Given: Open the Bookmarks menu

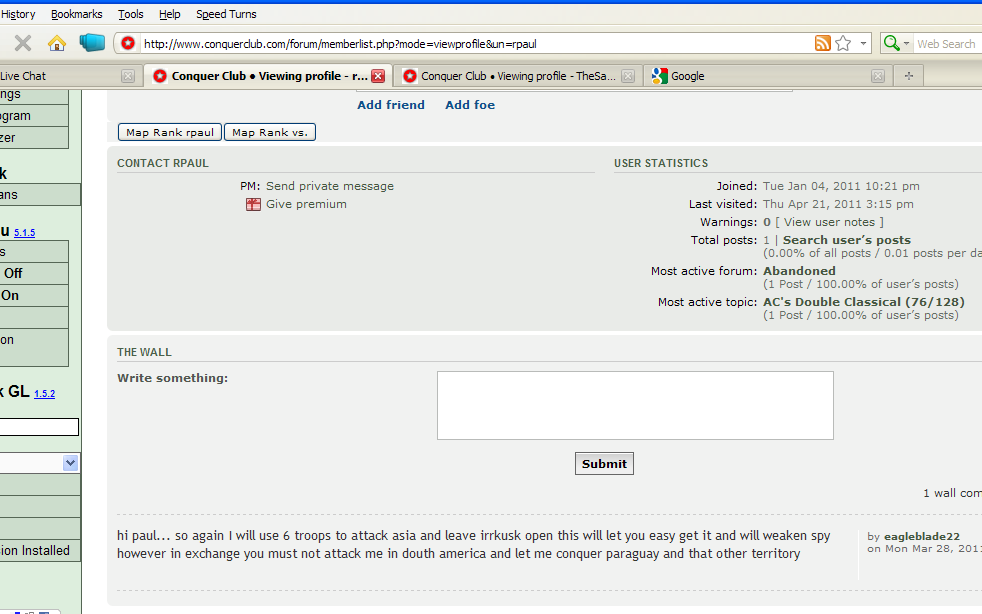Looking at the screenshot, I should click(x=77, y=14).
